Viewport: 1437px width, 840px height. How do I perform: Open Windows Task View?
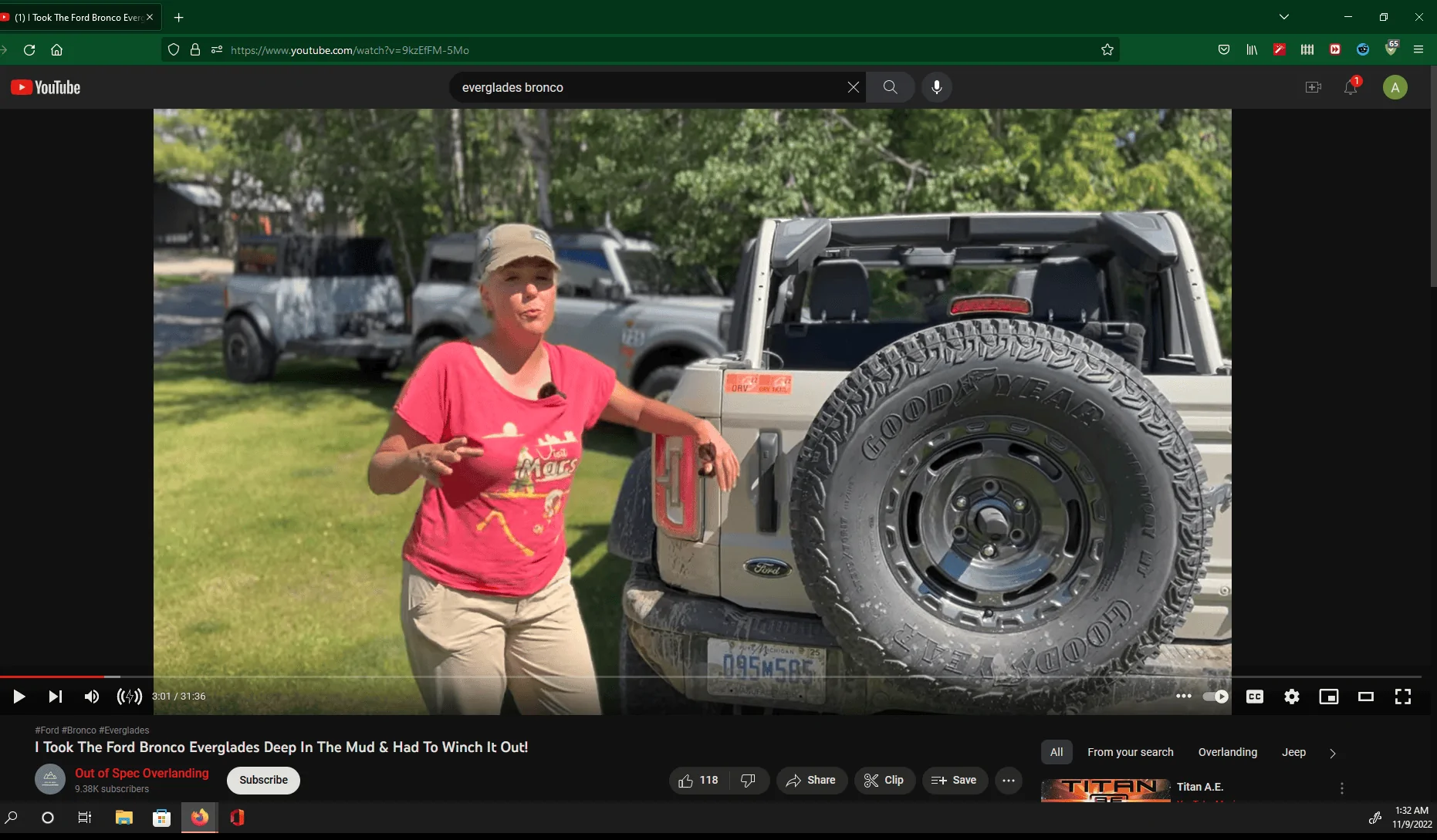pos(85,818)
